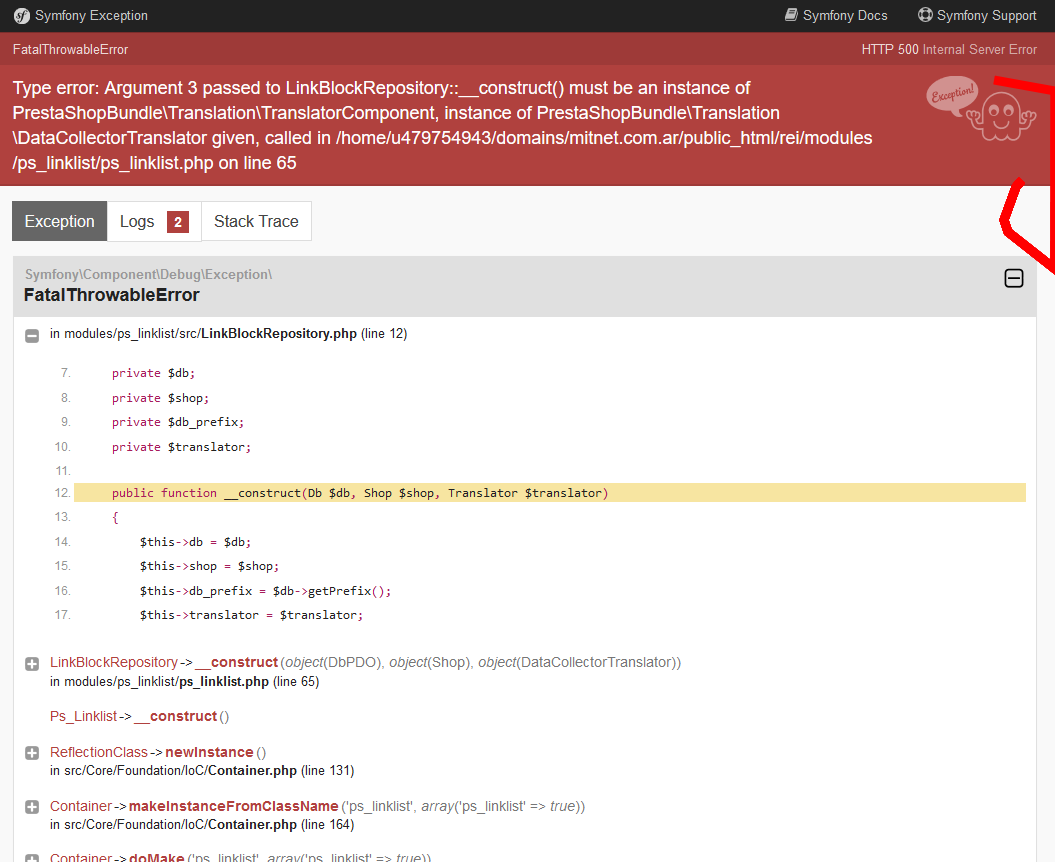Screen dimensions: 1055x862
Task: Click the ReflectionClass class name
Action: tap(98, 752)
